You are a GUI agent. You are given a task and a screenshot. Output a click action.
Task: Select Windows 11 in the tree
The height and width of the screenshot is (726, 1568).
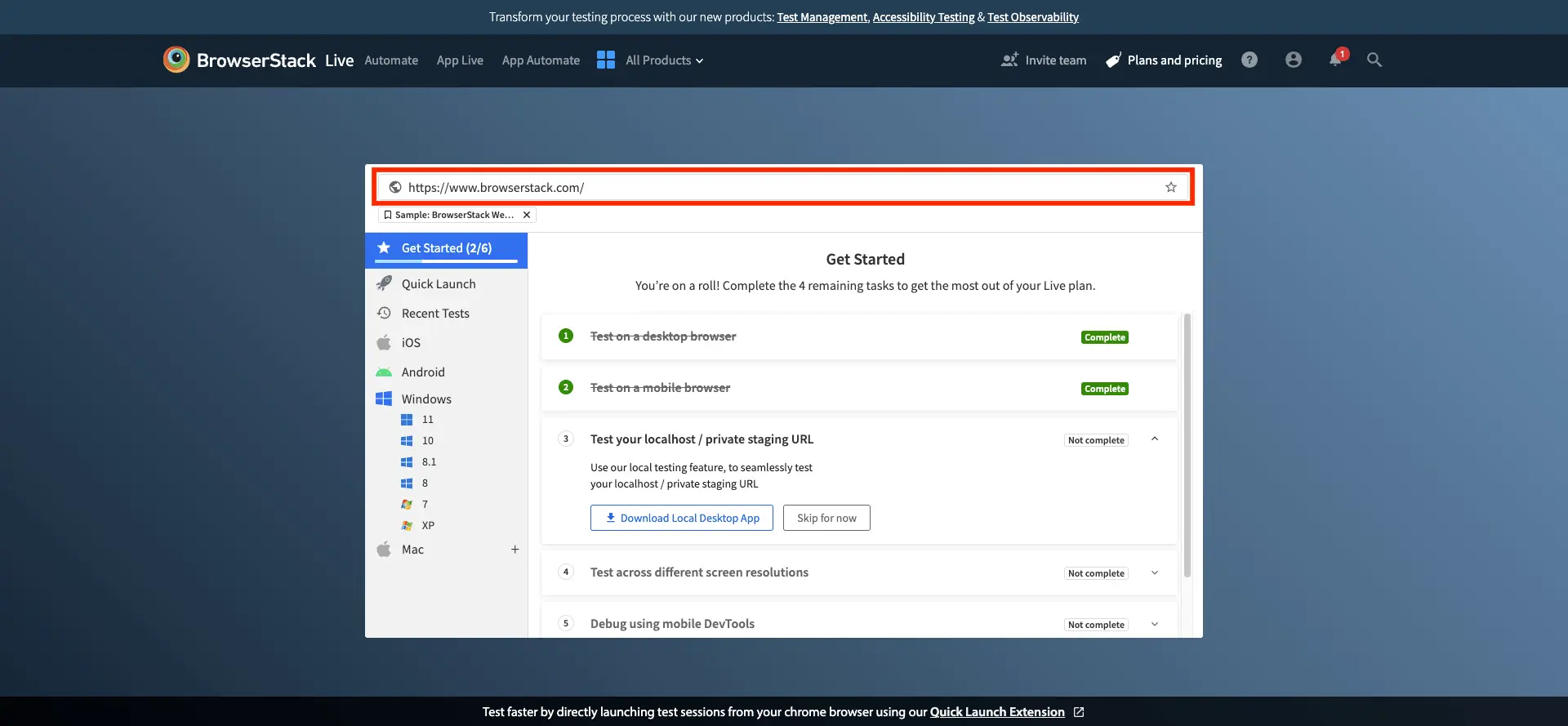tap(428, 420)
